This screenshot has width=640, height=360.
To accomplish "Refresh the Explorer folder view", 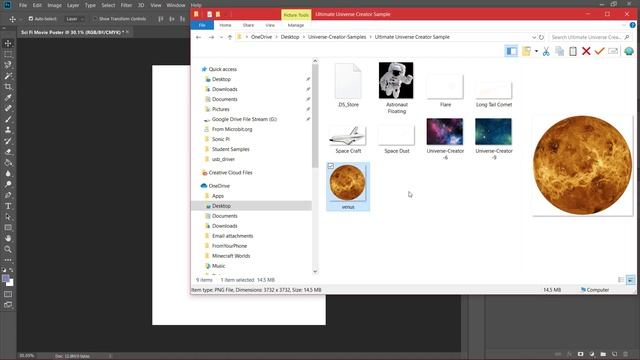I will 541,37.
